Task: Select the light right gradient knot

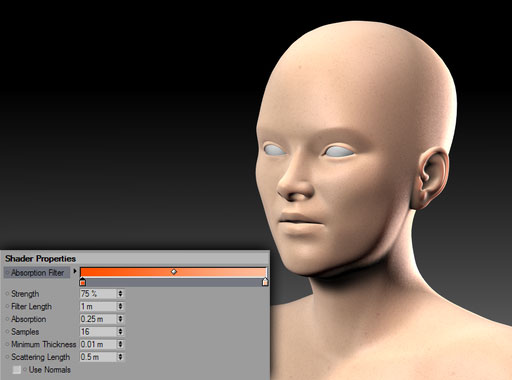Action: coord(265,282)
